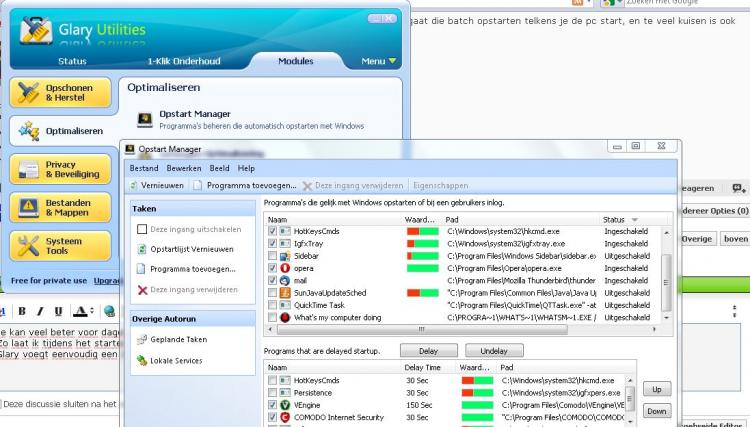Screen dimensions: 750x427
Task: Click the Thunderbird mail icon
Action: pos(285,281)
